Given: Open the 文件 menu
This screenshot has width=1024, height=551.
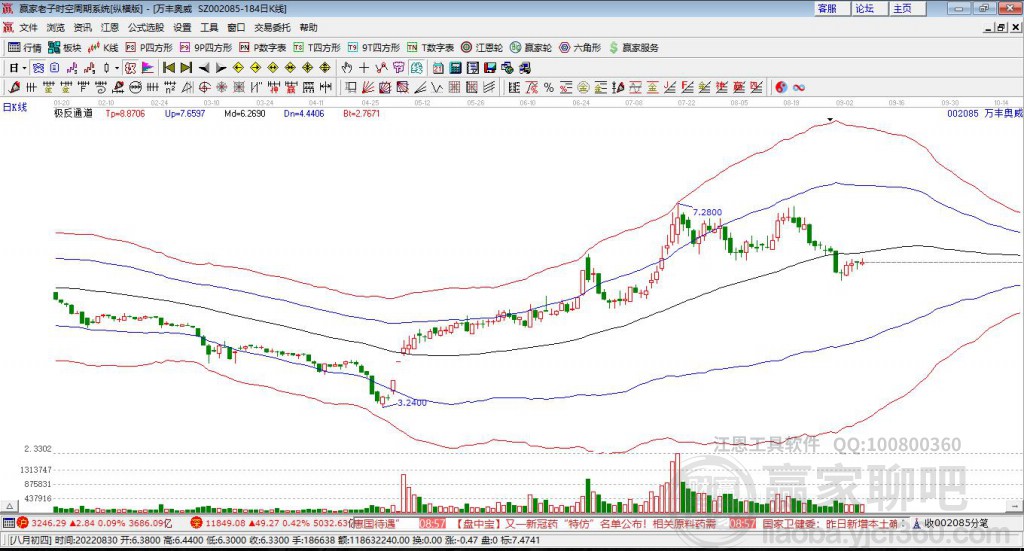Looking at the screenshot, I should pos(29,27).
